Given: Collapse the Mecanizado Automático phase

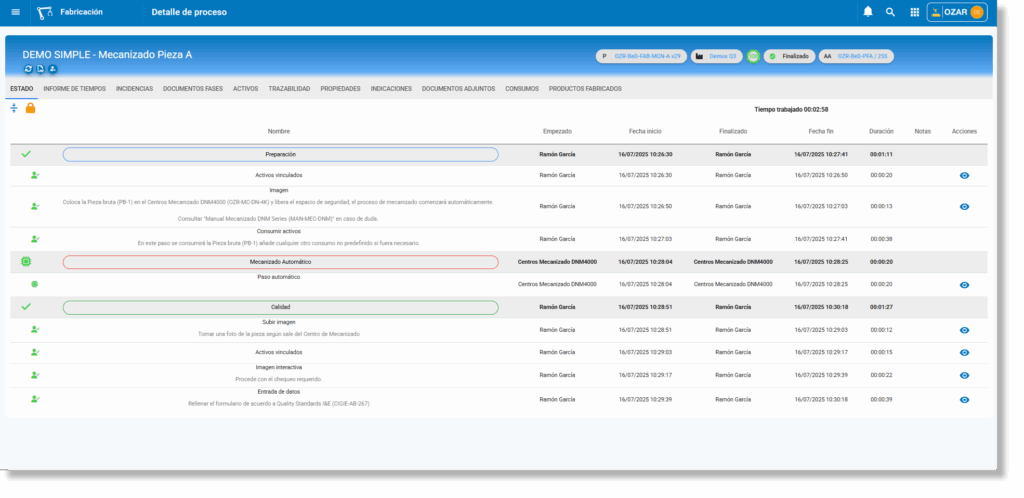Looking at the screenshot, I should (280, 262).
